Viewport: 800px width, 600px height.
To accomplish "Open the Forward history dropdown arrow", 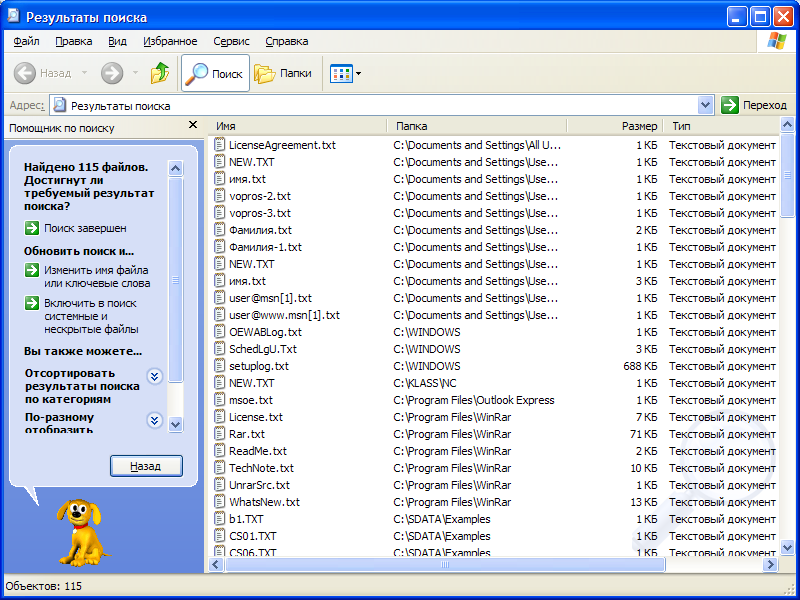I will coord(135,73).
